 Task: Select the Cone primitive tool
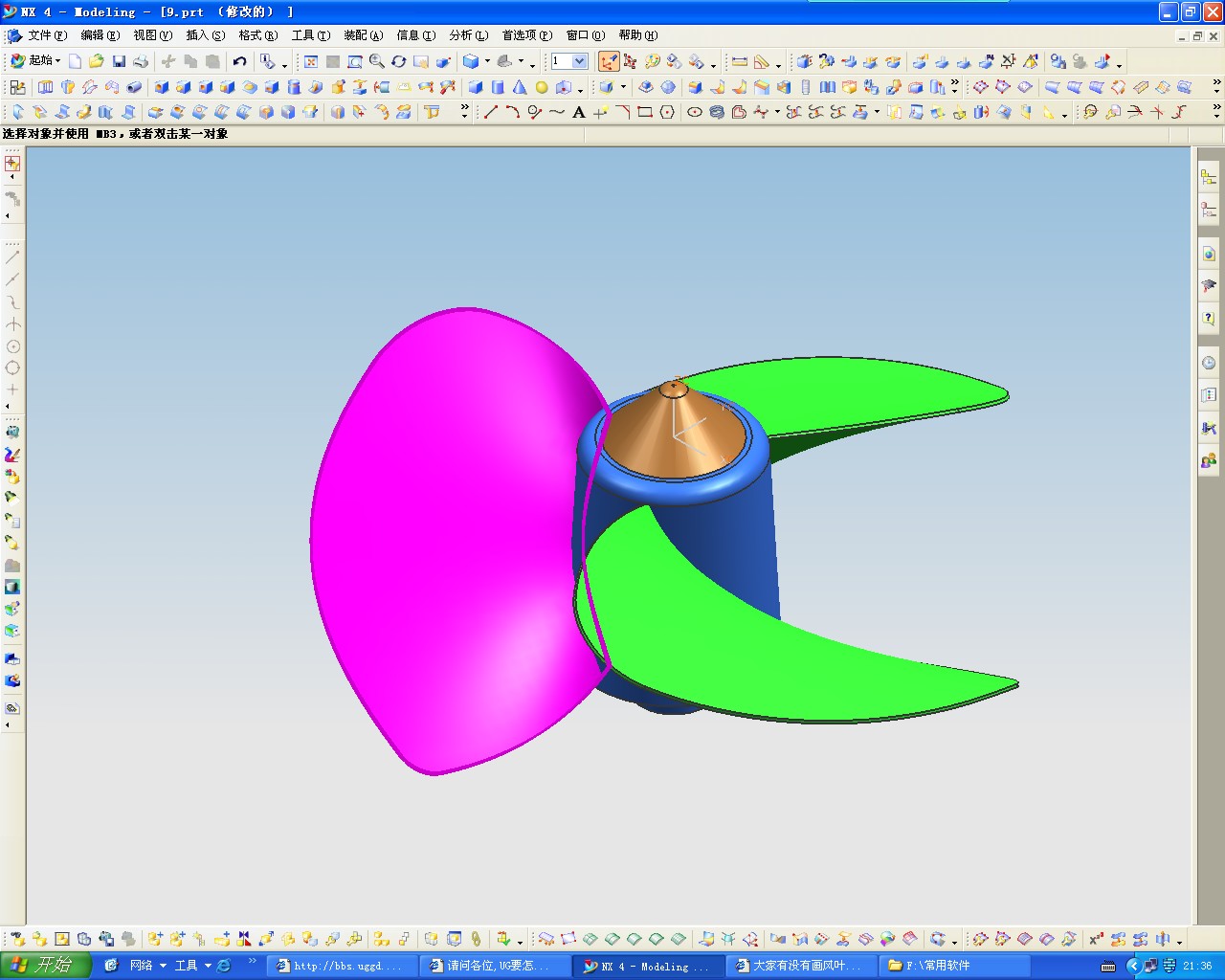tap(520, 87)
